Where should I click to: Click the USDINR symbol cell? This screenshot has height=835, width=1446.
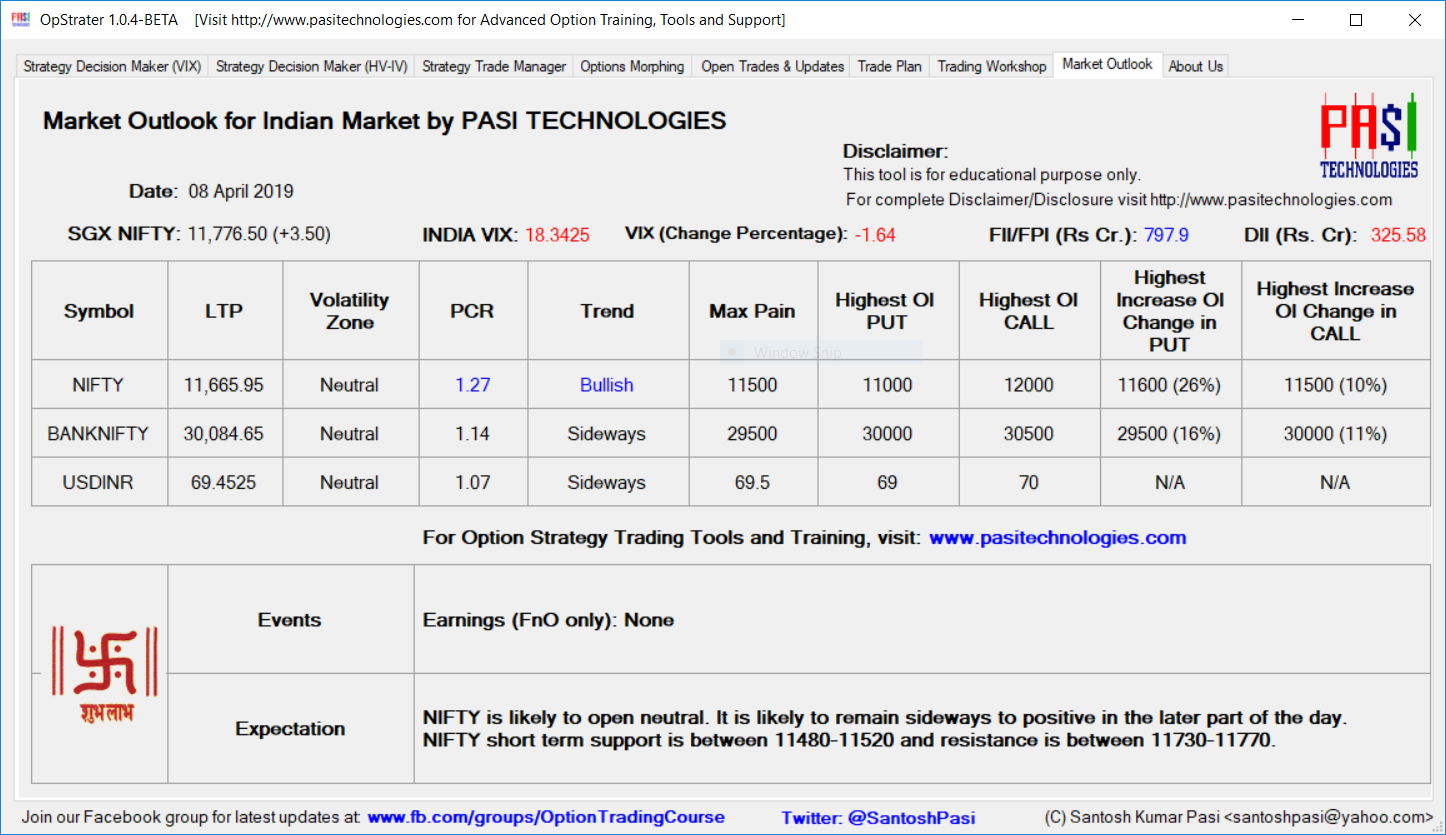point(99,482)
